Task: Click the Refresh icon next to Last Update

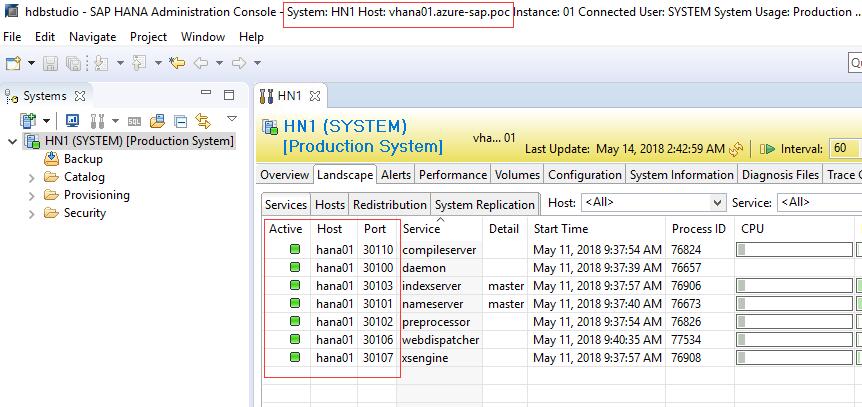Action: coord(736,149)
